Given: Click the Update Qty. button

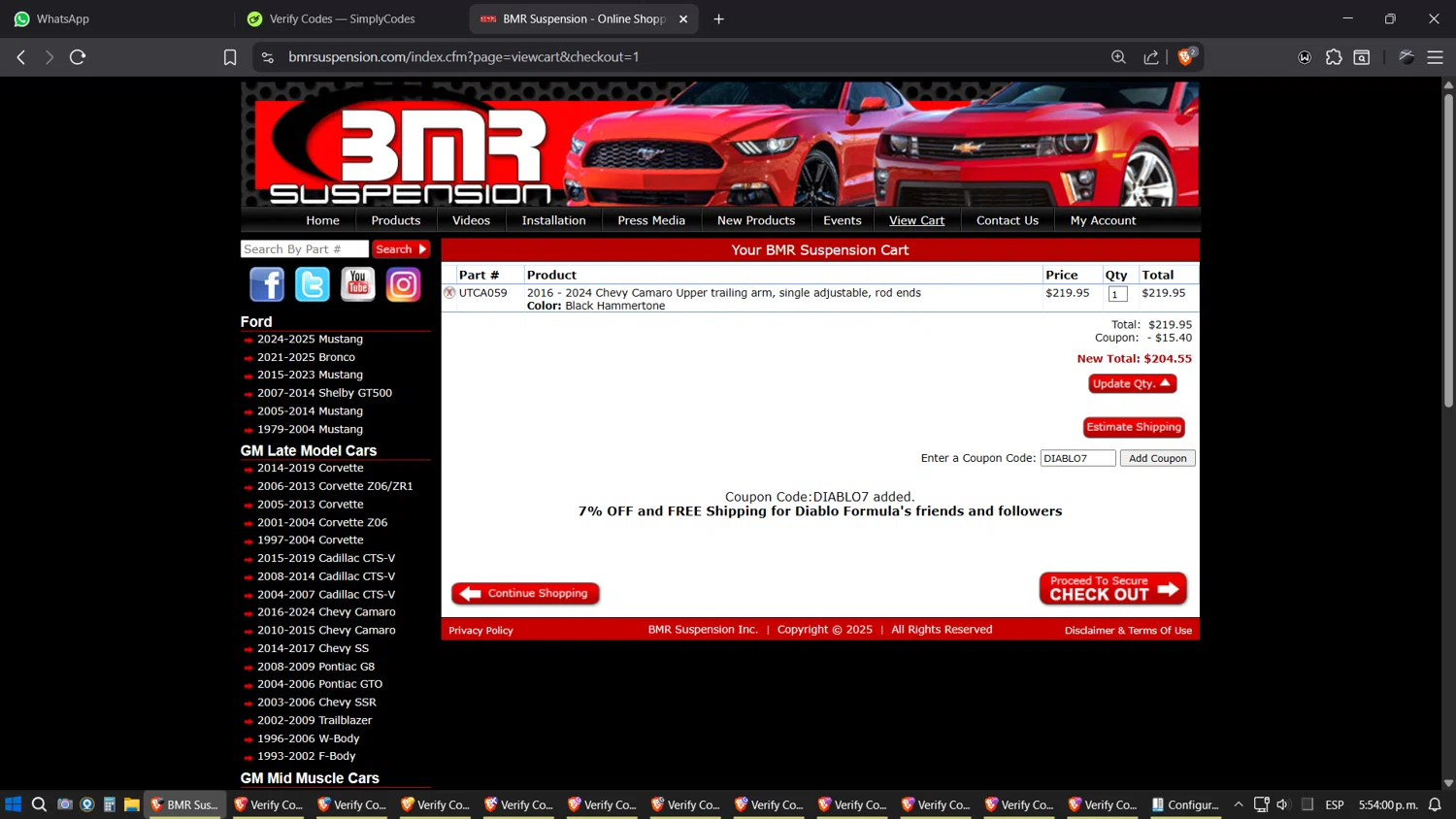Looking at the screenshot, I should 1132,383.
